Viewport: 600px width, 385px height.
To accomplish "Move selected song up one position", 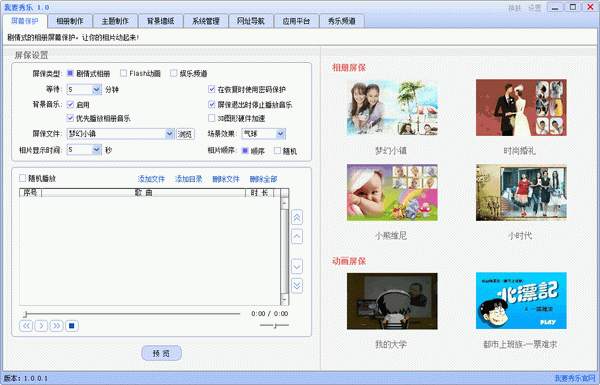I will [x=297, y=237].
